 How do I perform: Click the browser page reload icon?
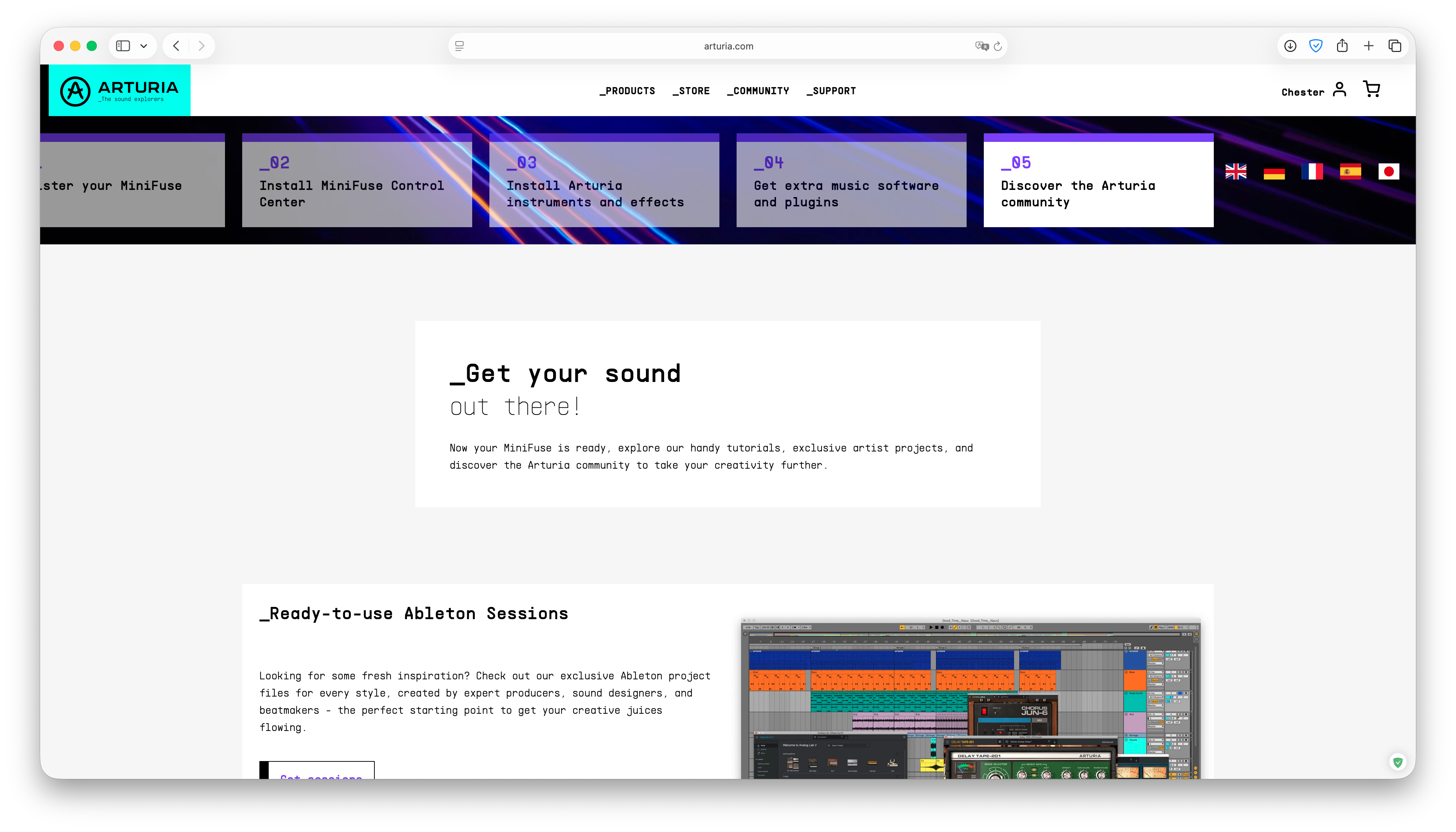click(x=997, y=46)
